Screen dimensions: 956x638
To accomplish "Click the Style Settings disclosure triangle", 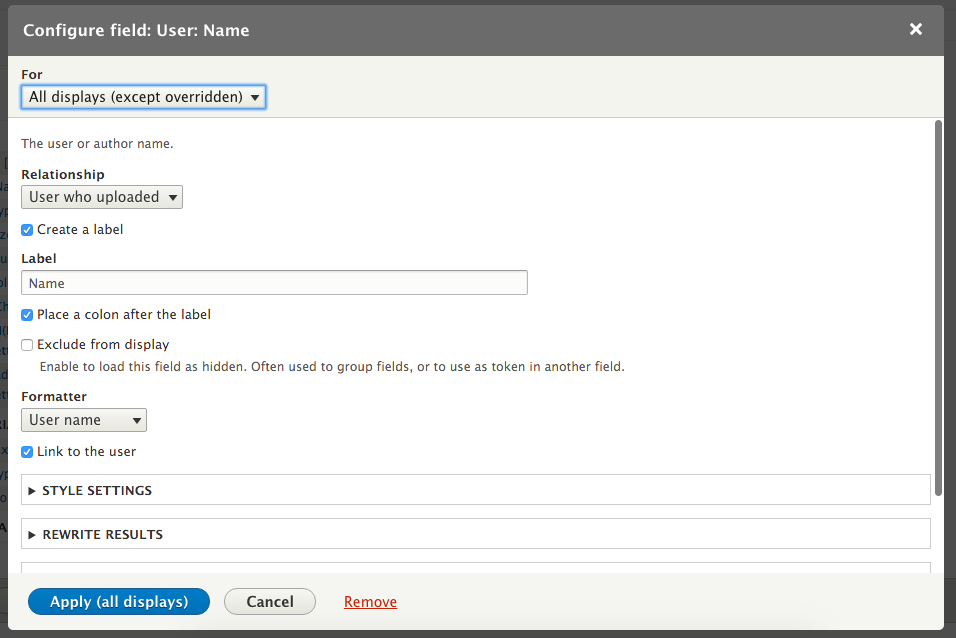I will tap(32, 491).
